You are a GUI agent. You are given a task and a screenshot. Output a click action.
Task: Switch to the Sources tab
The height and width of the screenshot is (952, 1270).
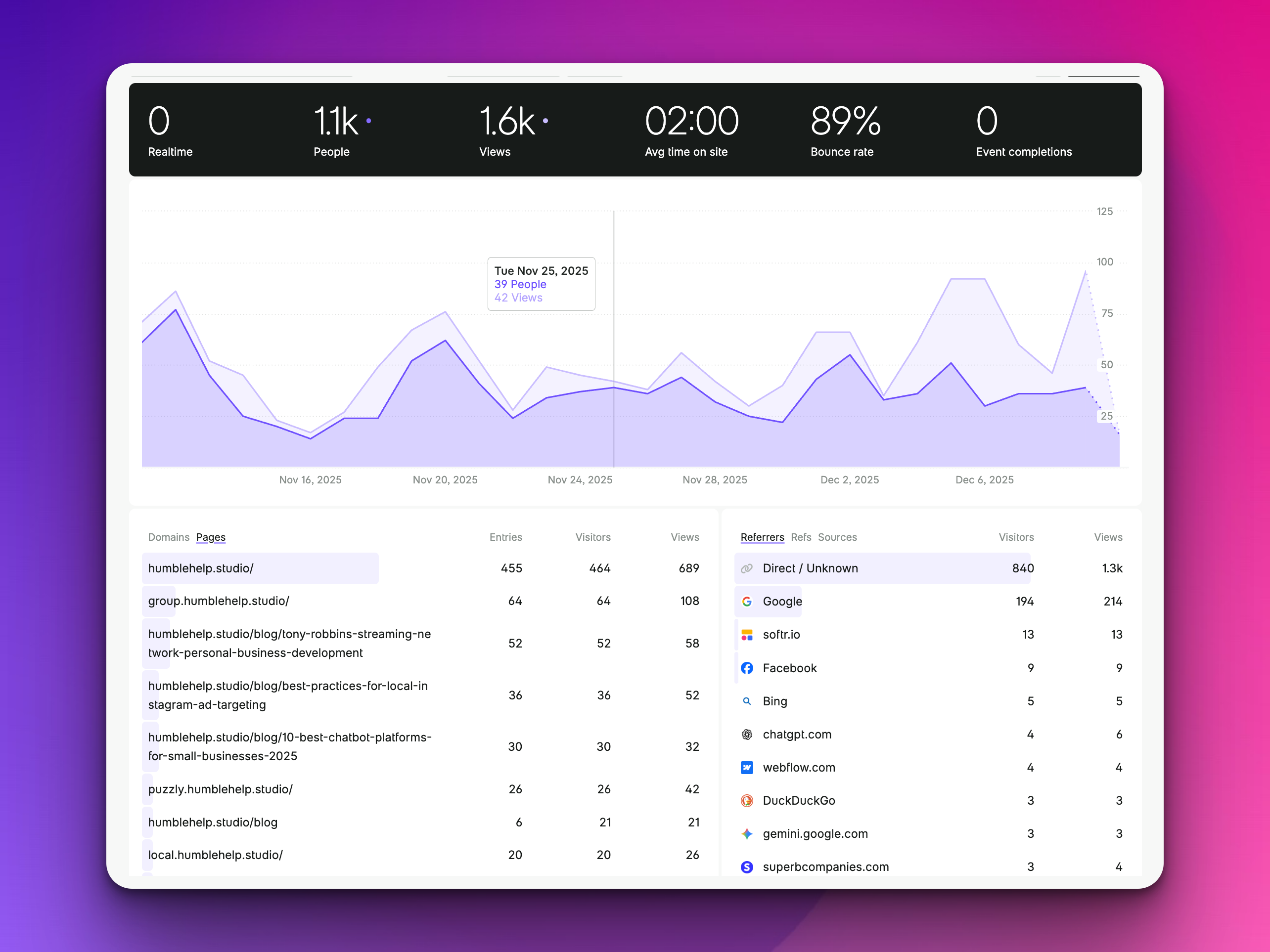point(837,537)
